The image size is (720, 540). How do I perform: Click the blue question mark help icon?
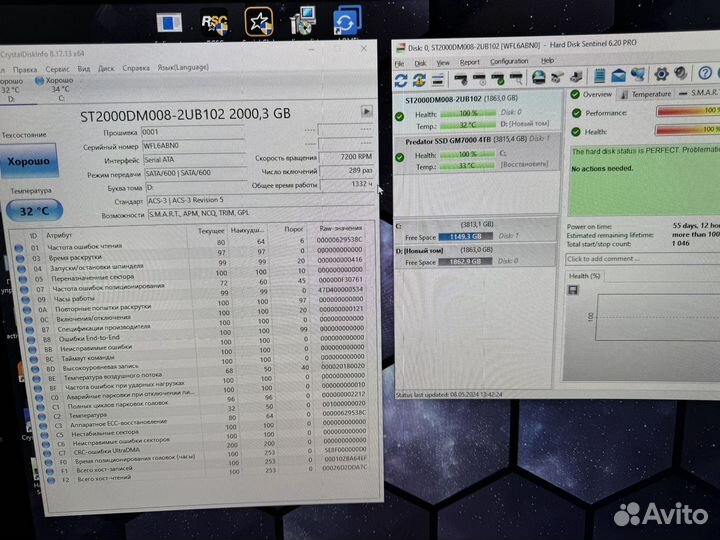click(705, 73)
